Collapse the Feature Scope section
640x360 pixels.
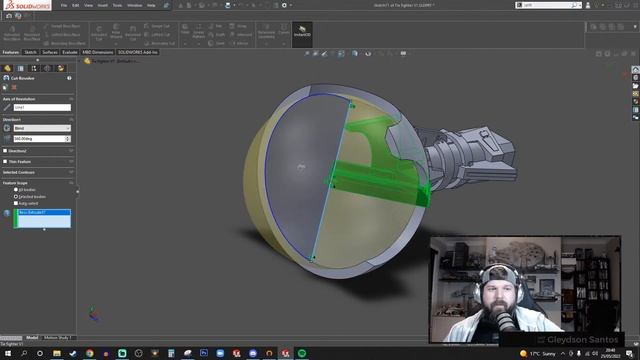[x=71, y=183]
